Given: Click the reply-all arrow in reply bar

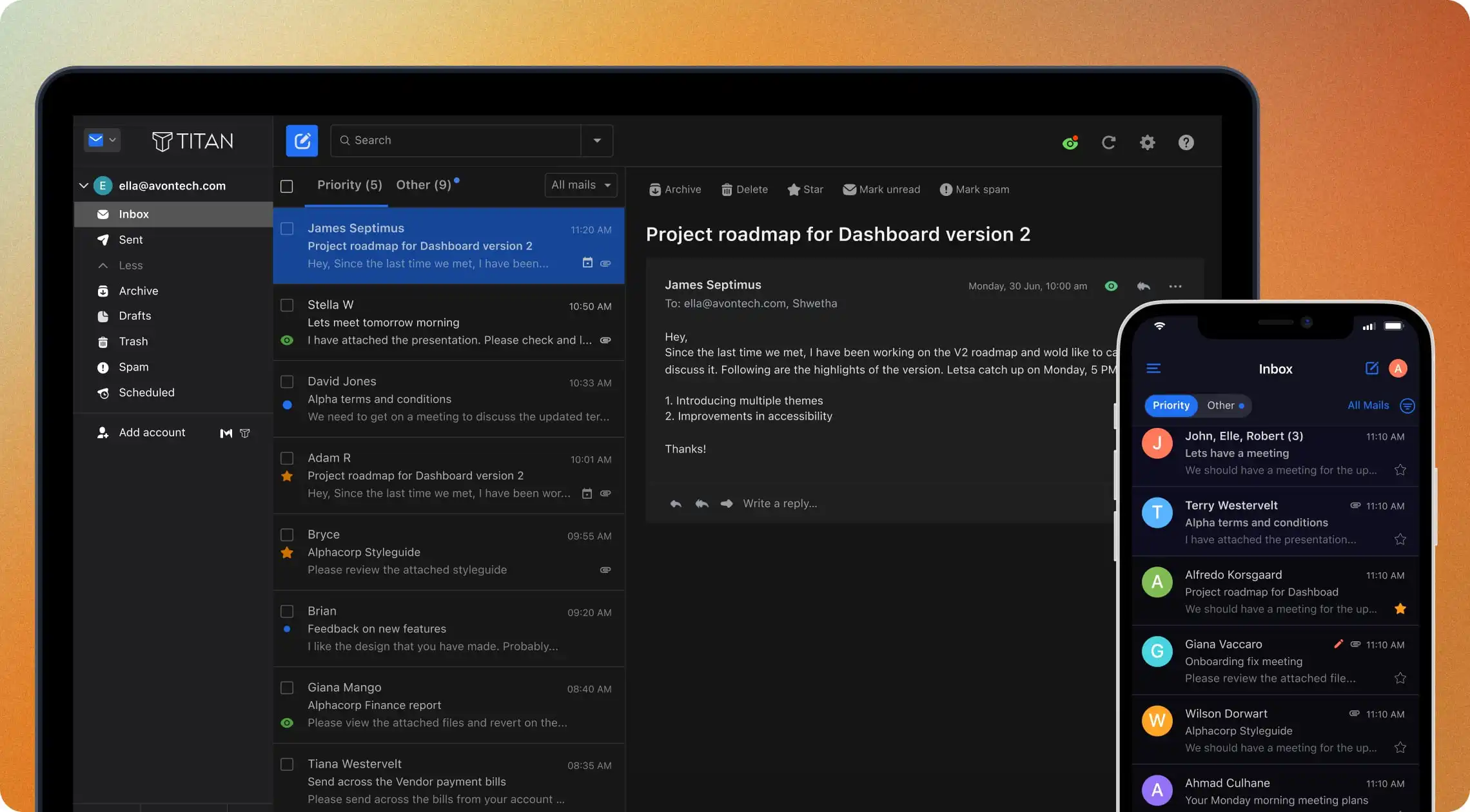Looking at the screenshot, I should [x=701, y=503].
